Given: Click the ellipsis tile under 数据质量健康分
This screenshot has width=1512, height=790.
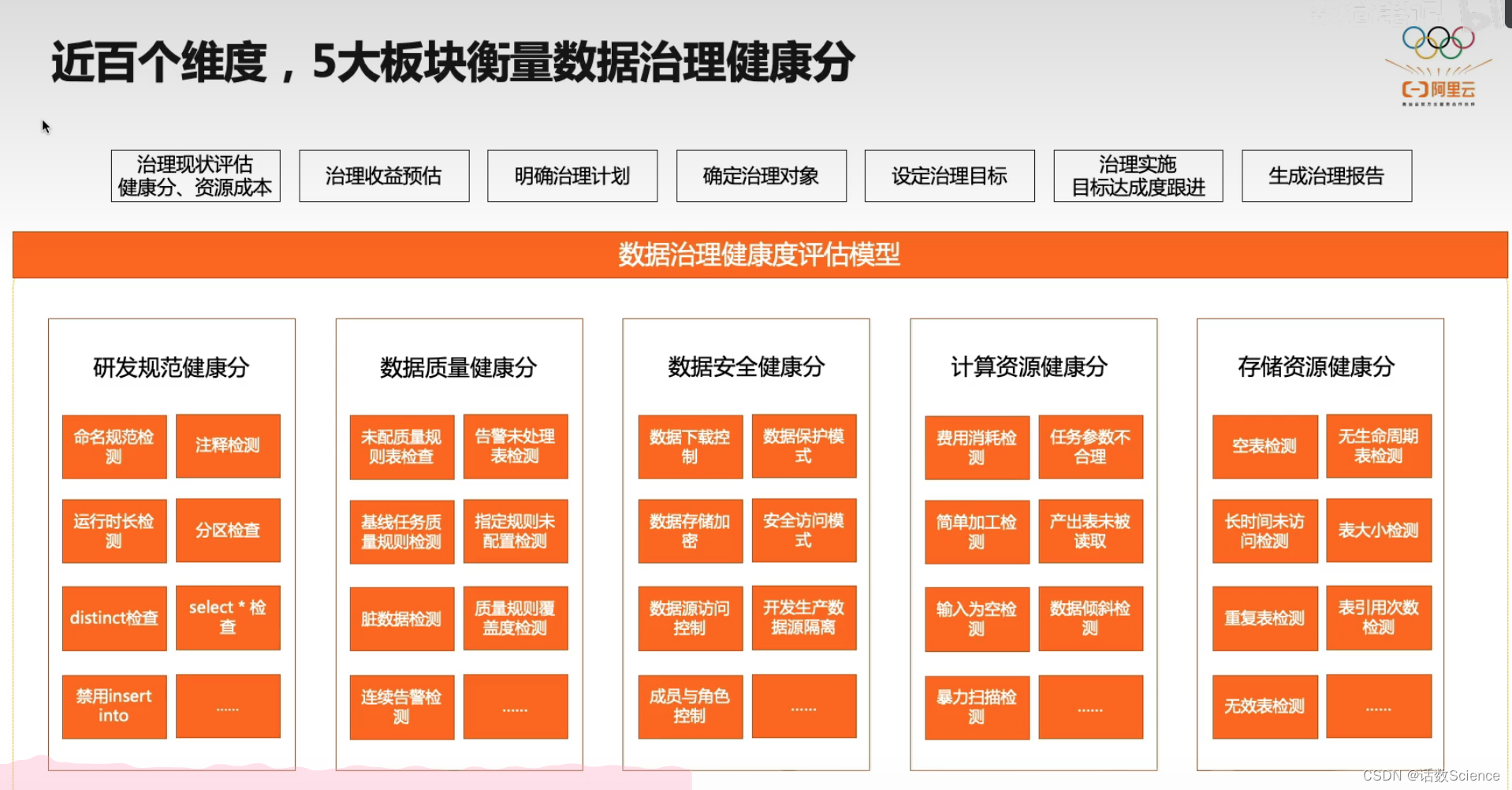Looking at the screenshot, I should point(516,707).
